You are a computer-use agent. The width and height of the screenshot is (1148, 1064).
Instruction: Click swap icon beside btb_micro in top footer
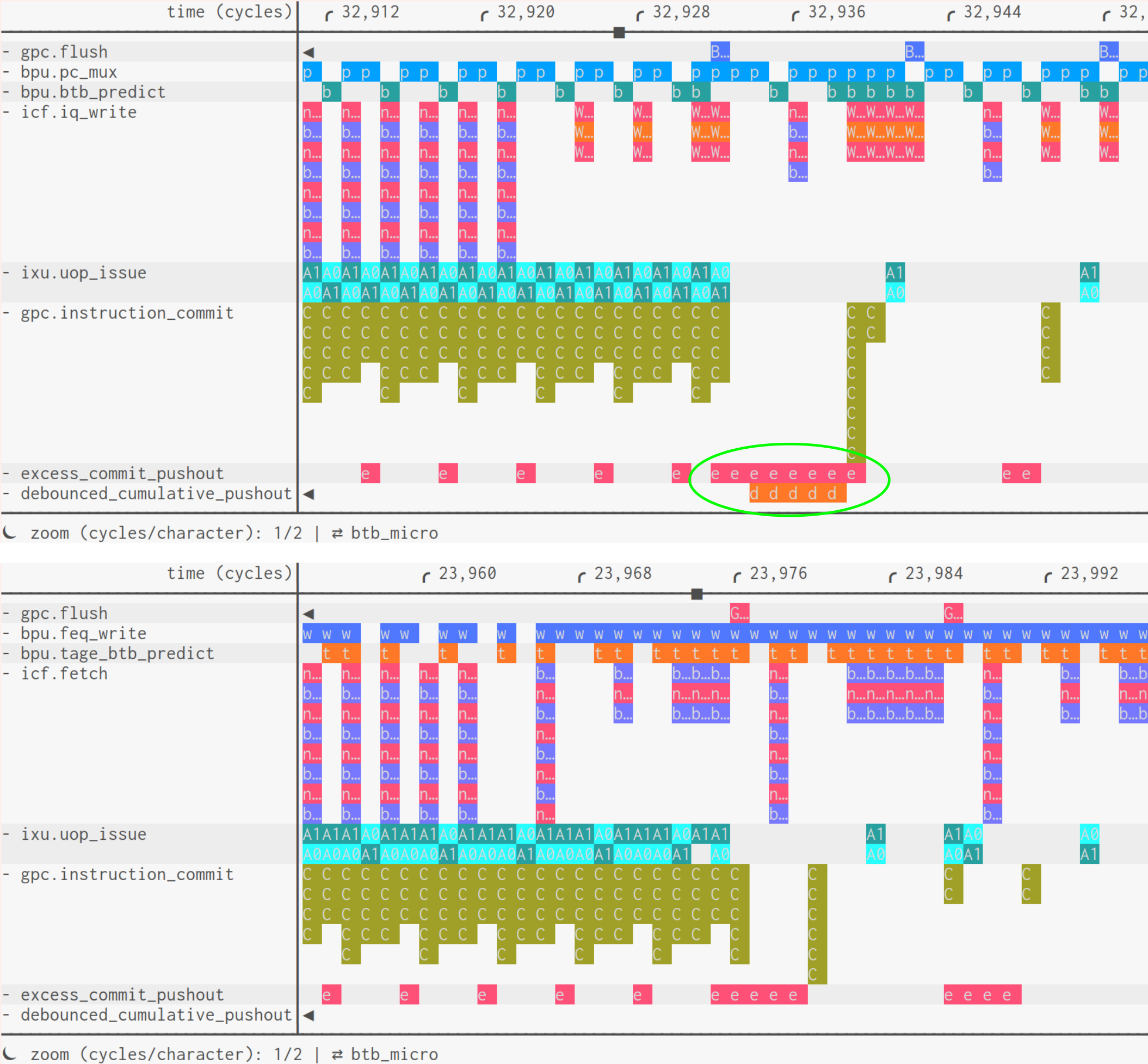tap(337, 533)
